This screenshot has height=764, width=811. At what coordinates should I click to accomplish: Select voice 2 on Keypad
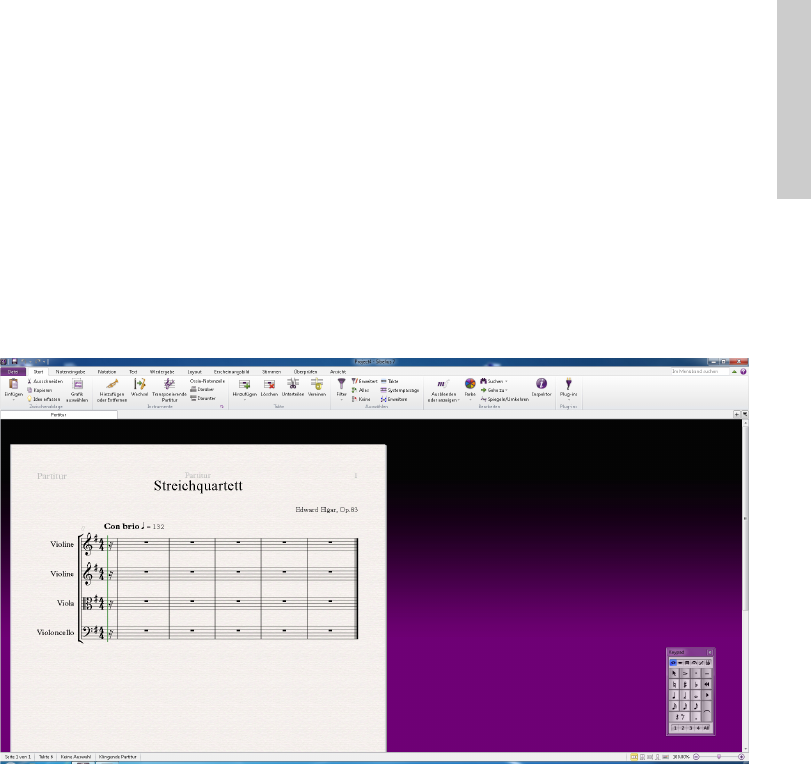[x=683, y=728]
